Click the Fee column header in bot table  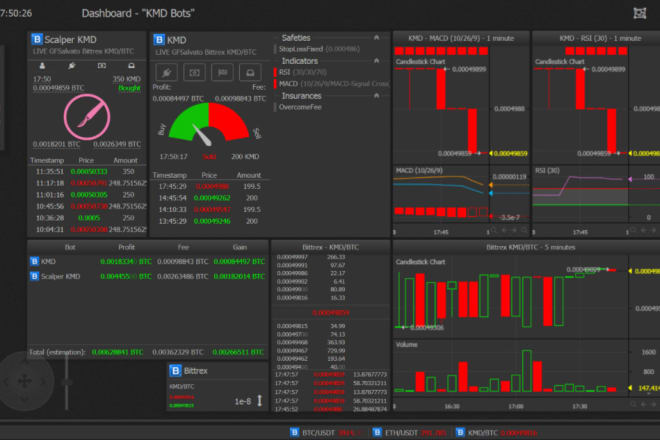(x=183, y=247)
